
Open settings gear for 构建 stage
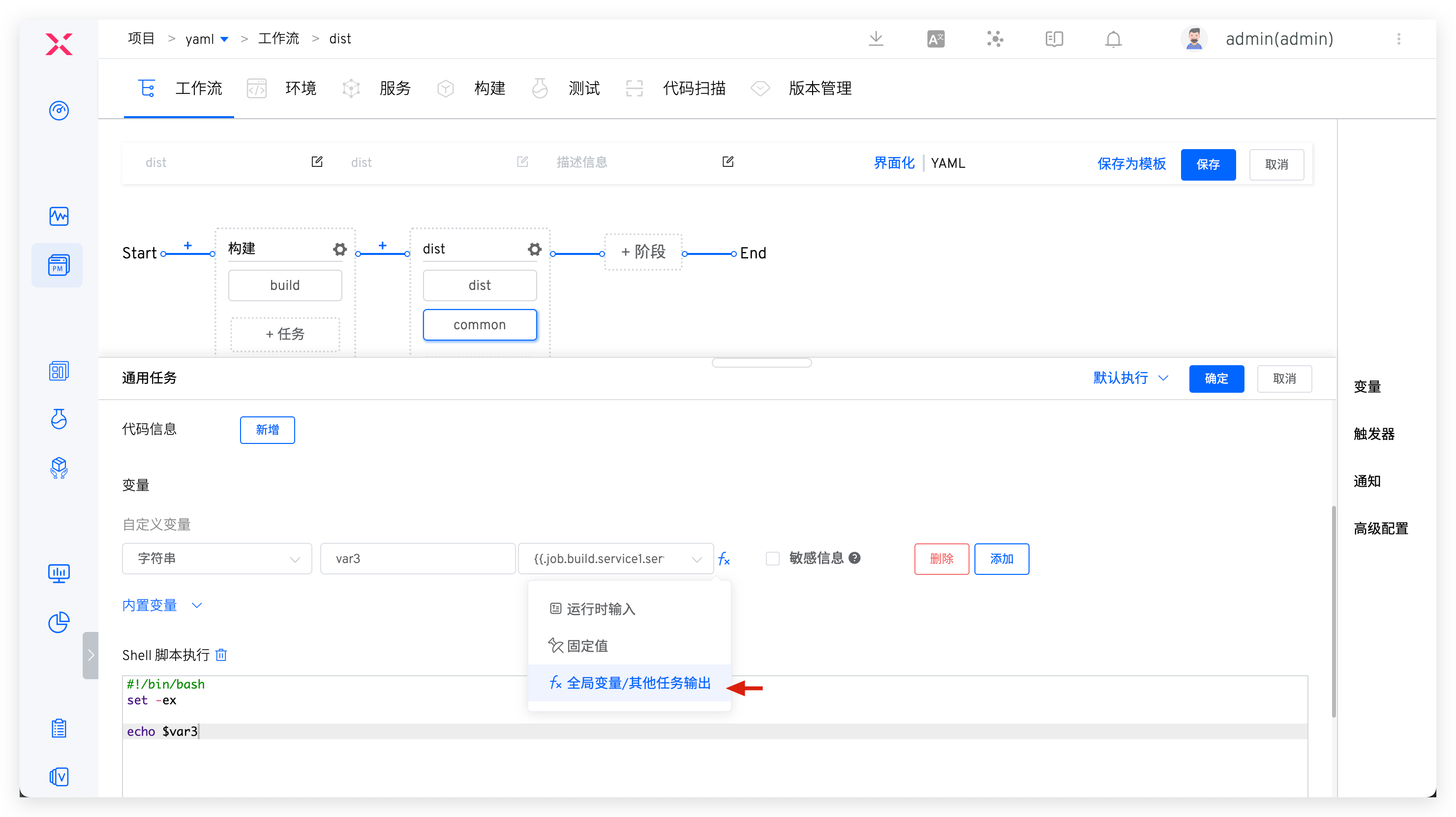pyautogui.click(x=339, y=249)
